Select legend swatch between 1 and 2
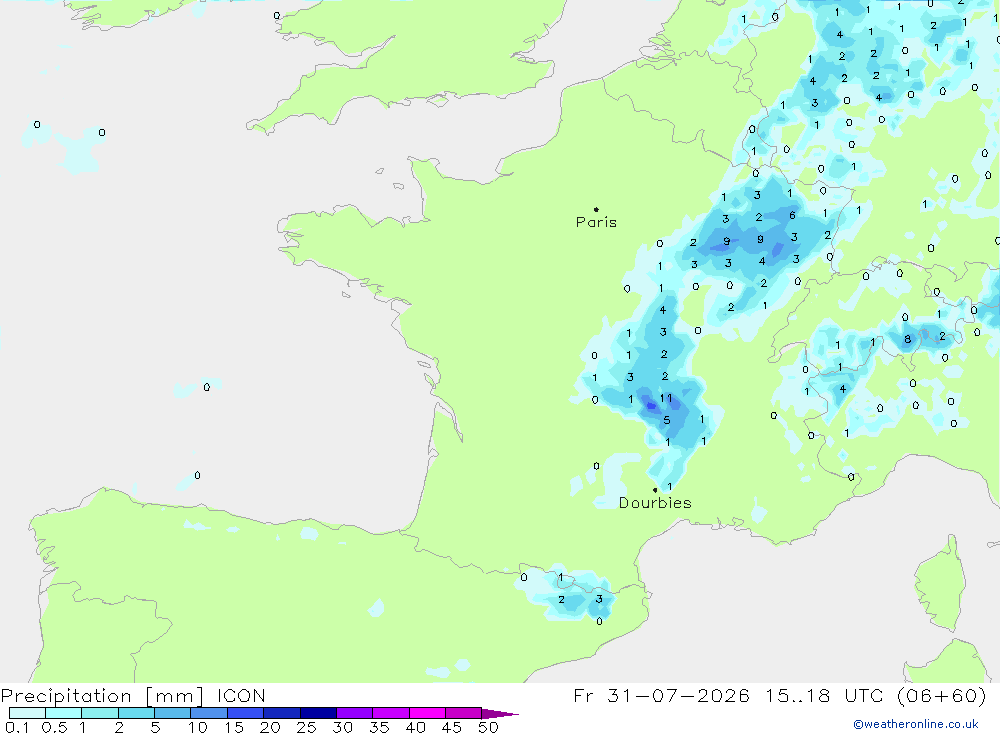This screenshot has width=1000, height=733. 100,713
